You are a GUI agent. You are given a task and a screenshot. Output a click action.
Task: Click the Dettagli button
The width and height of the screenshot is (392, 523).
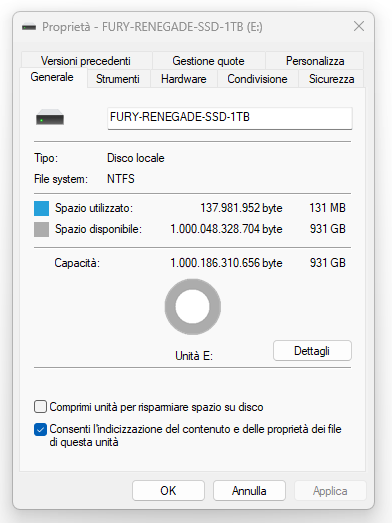point(312,351)
